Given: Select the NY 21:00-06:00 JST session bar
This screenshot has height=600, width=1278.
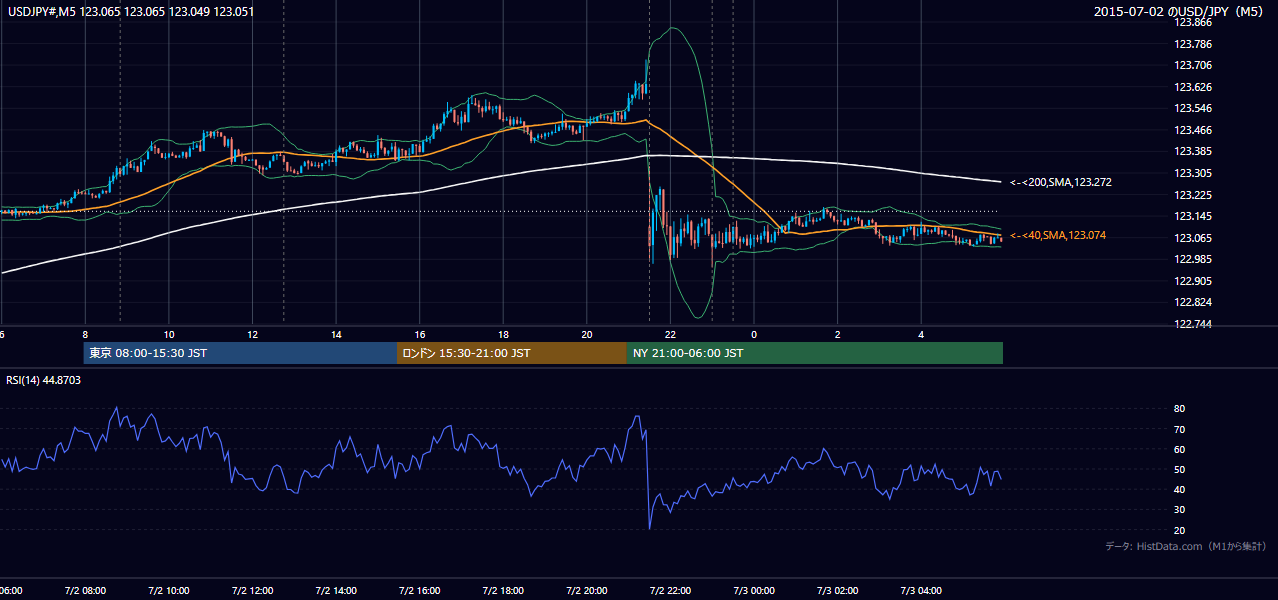Looking at the screenshot, I should click(815, 353).
